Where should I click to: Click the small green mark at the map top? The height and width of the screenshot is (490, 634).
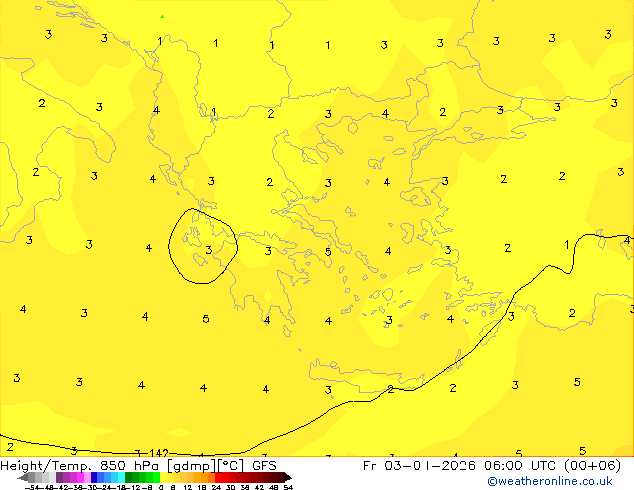(162, 17)
